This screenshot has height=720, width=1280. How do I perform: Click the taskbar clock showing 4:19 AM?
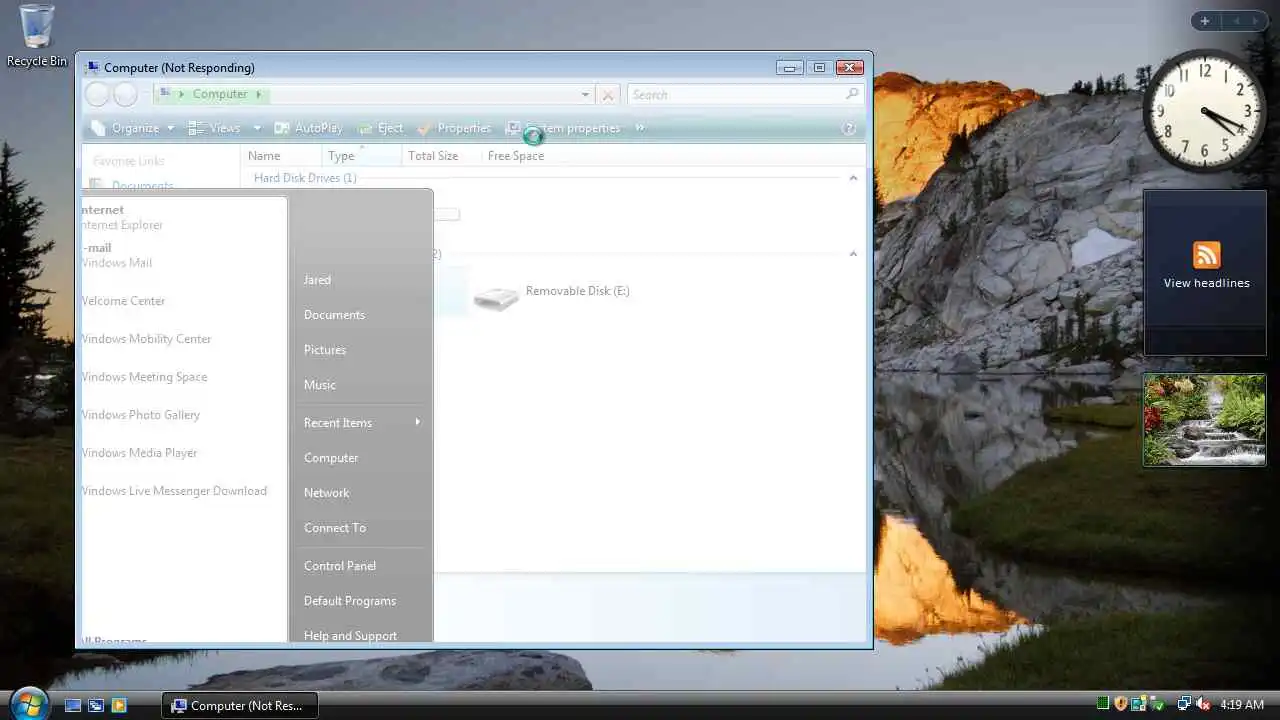(1242, 705)
